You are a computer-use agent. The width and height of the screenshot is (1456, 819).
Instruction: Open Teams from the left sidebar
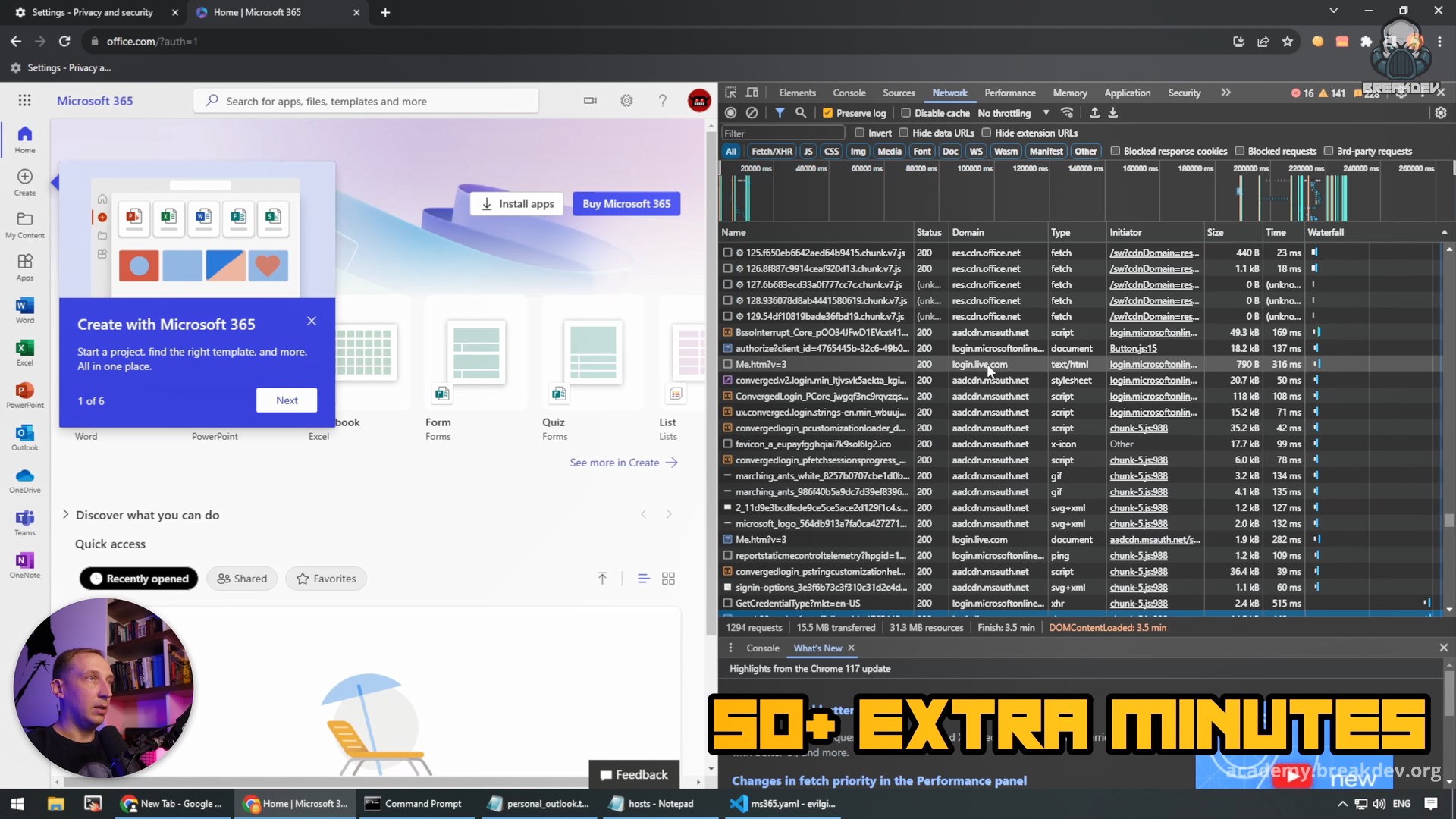click(x=24, y=522)
